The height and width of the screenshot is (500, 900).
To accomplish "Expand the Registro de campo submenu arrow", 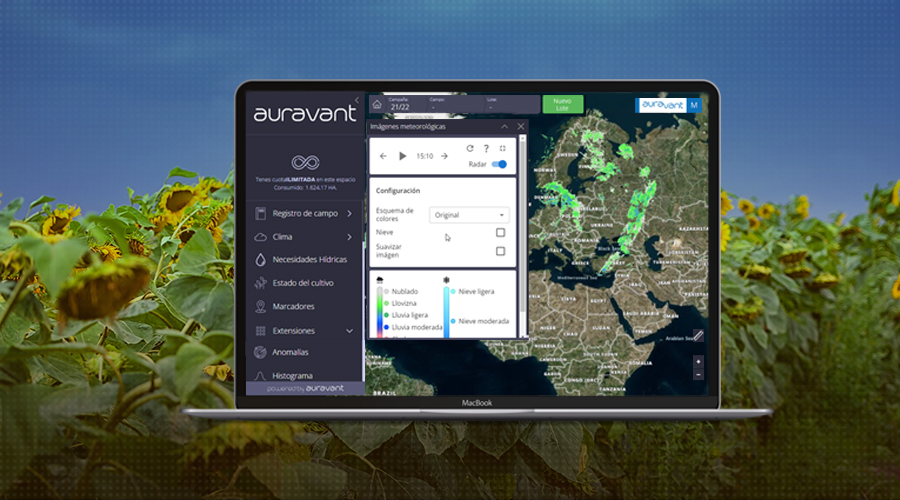I will pos(350,214).
